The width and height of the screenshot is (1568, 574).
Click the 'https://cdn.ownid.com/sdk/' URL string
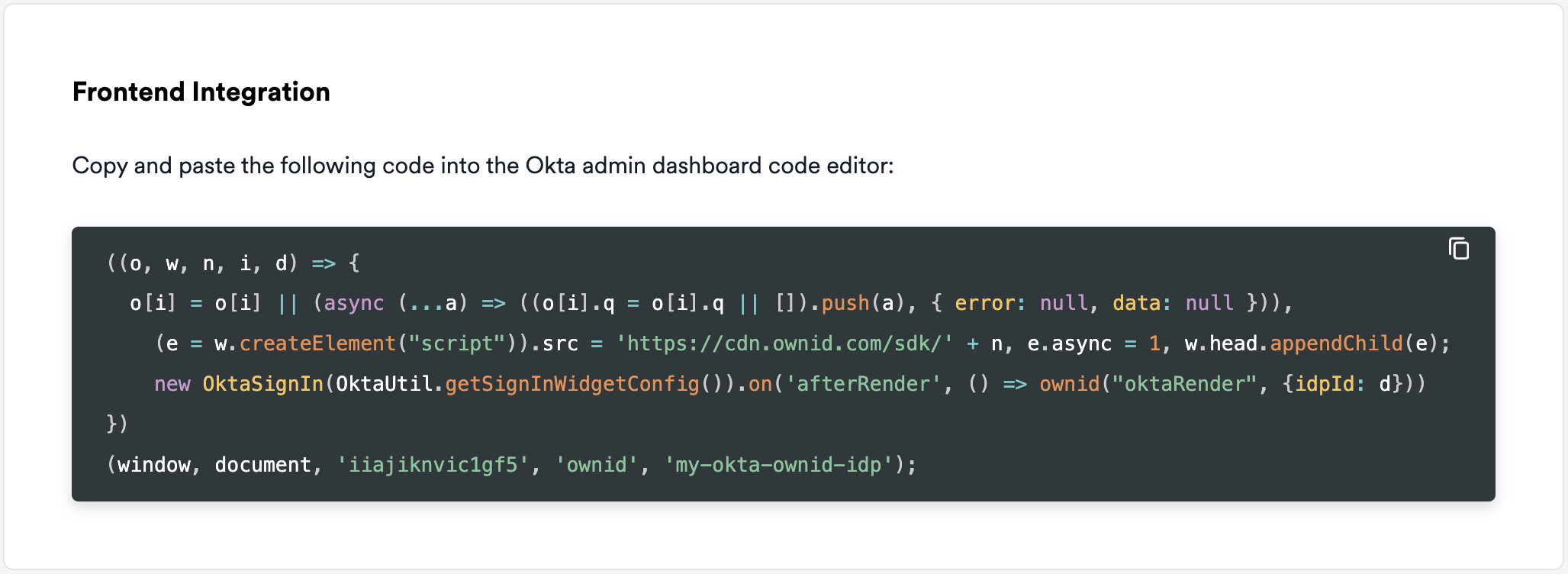[785, 343]
